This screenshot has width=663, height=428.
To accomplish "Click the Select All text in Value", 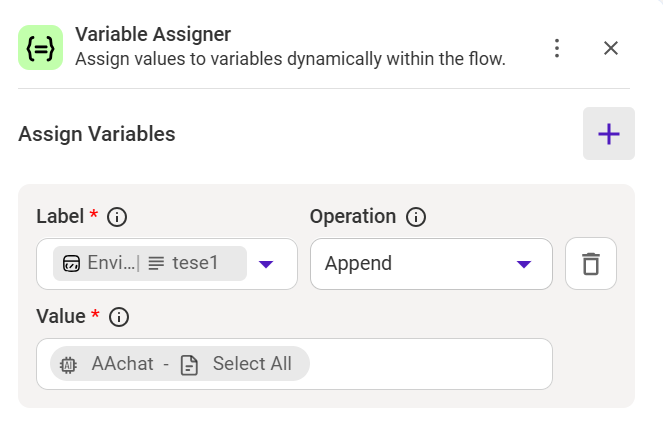I will coord(252,364).
